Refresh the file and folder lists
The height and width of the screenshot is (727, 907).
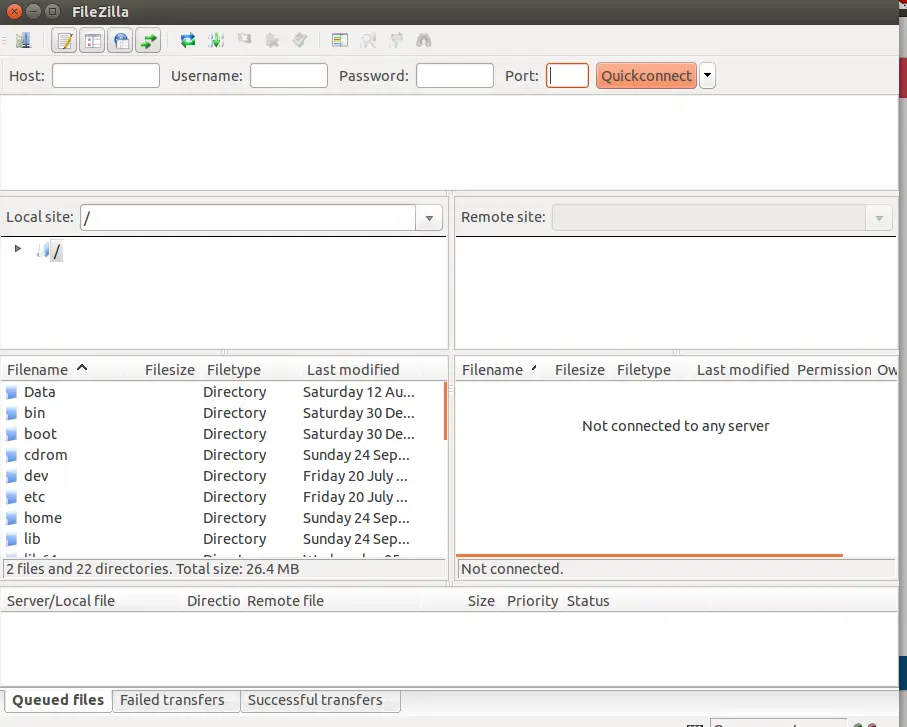point(187,40)
